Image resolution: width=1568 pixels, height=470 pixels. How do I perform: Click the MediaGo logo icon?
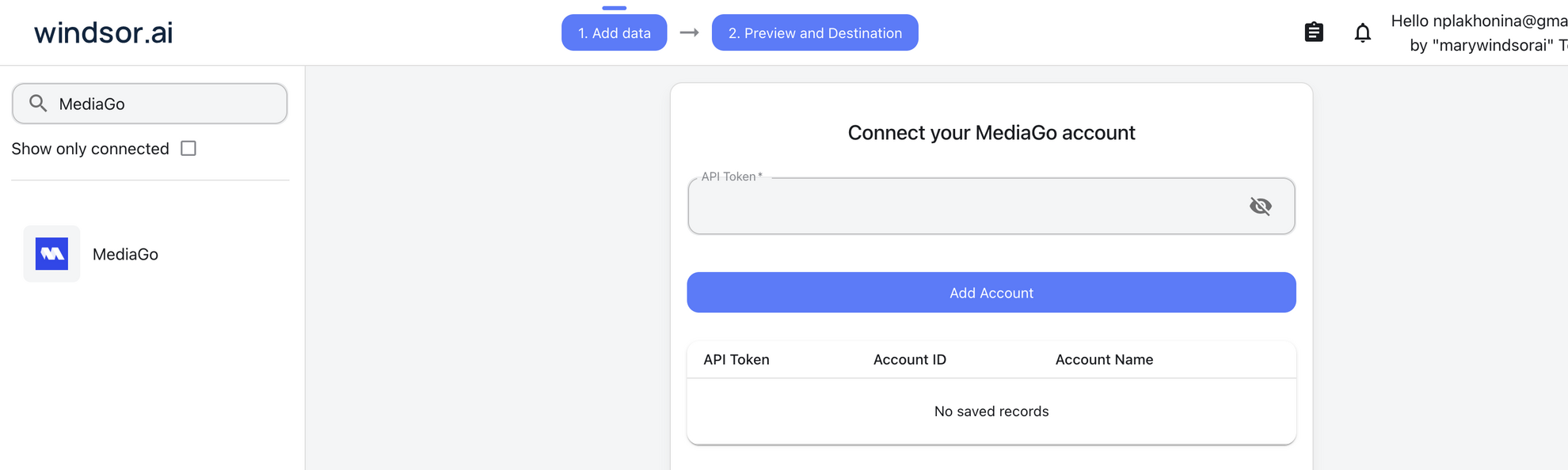51,254
